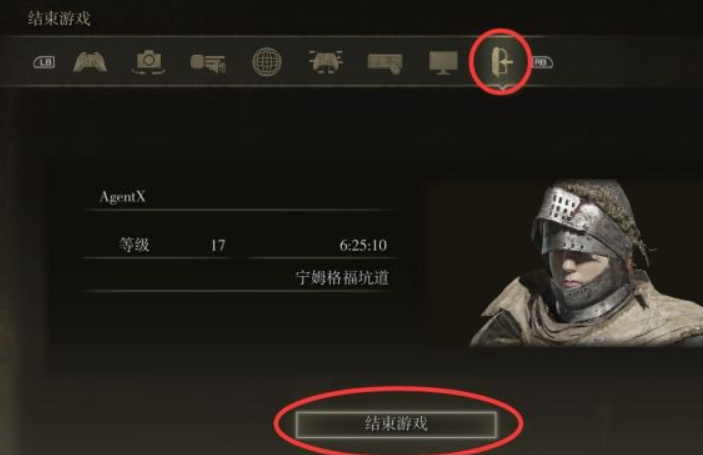Click the 结束游戏 button at the bottom
Viewport: 703px width, 455px height.
396,424
